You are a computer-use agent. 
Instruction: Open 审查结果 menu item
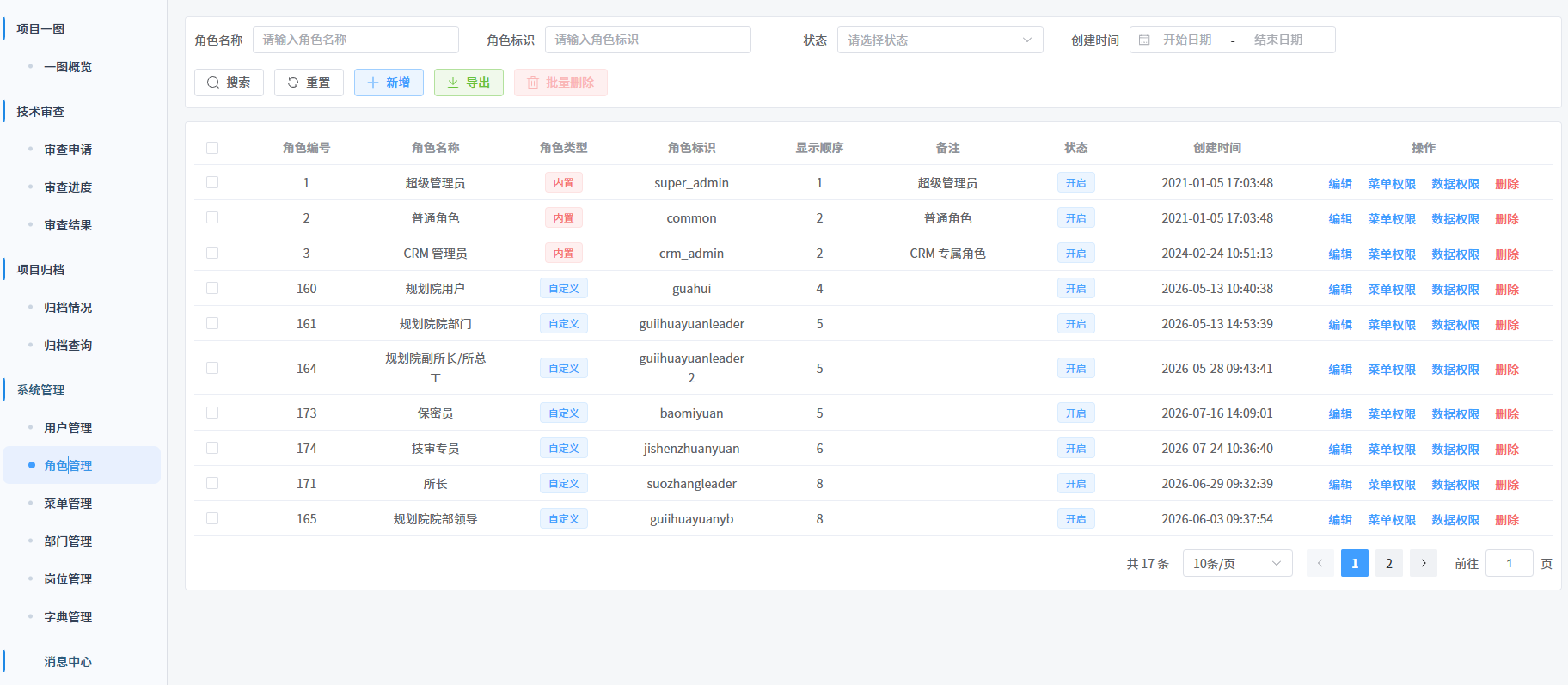click(x=68, y=225)
